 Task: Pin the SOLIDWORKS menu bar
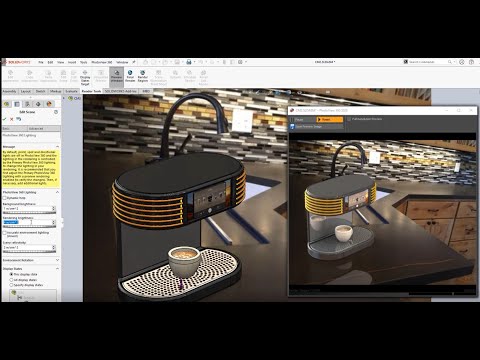(134, 62)
